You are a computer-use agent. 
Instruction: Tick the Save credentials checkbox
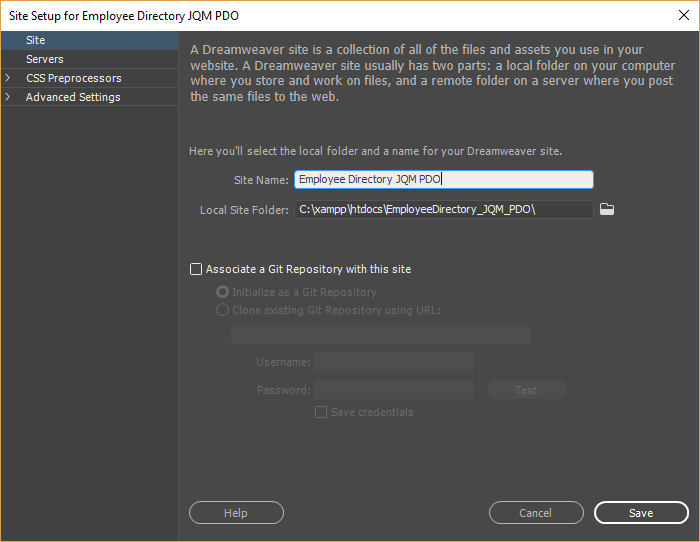point(321,412)
